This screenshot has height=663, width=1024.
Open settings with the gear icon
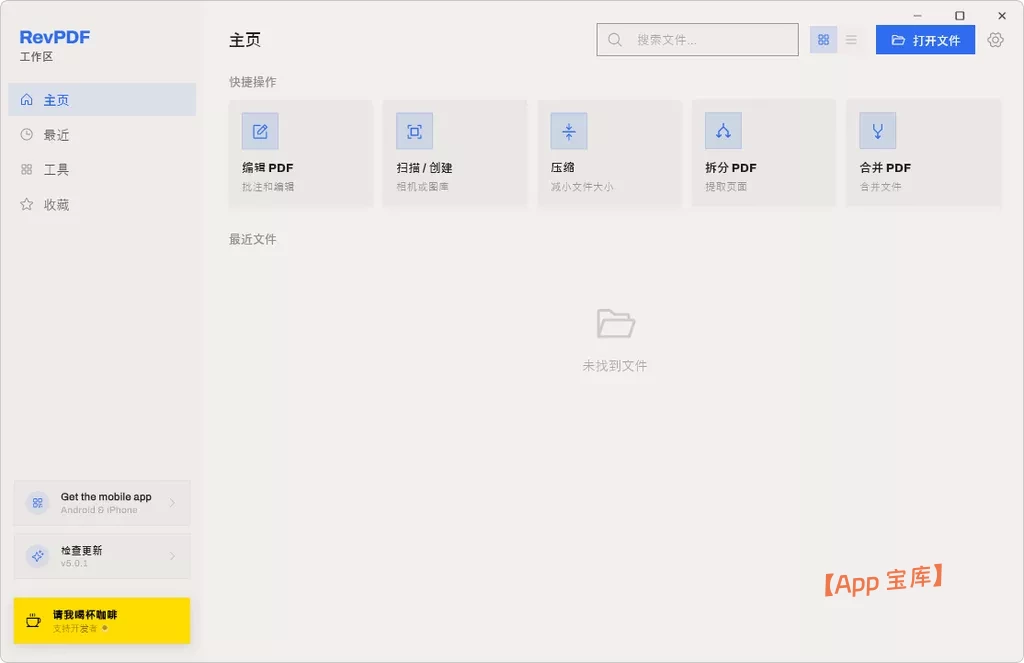[x=995, y=40]
